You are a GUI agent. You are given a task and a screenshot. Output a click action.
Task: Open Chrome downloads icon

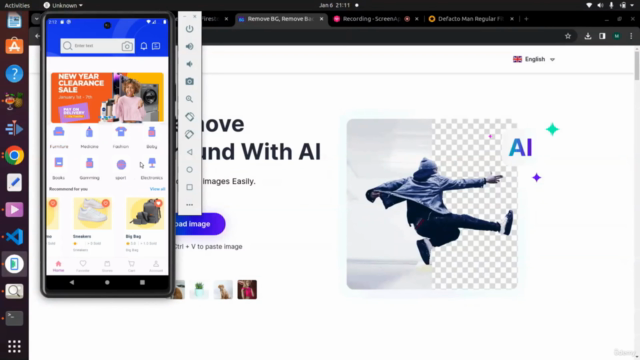click(588, 36)
